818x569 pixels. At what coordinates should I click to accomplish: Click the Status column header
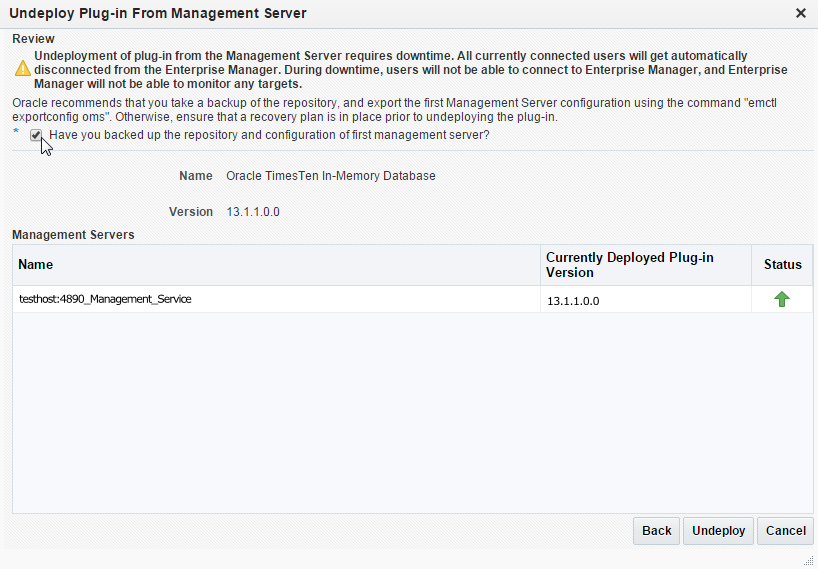(x=782, y=265)
